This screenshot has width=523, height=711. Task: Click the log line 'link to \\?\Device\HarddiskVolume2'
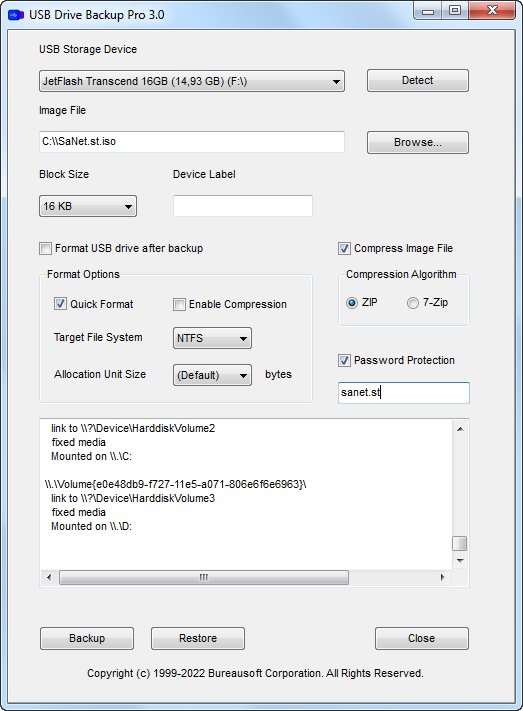click(133, 428)
